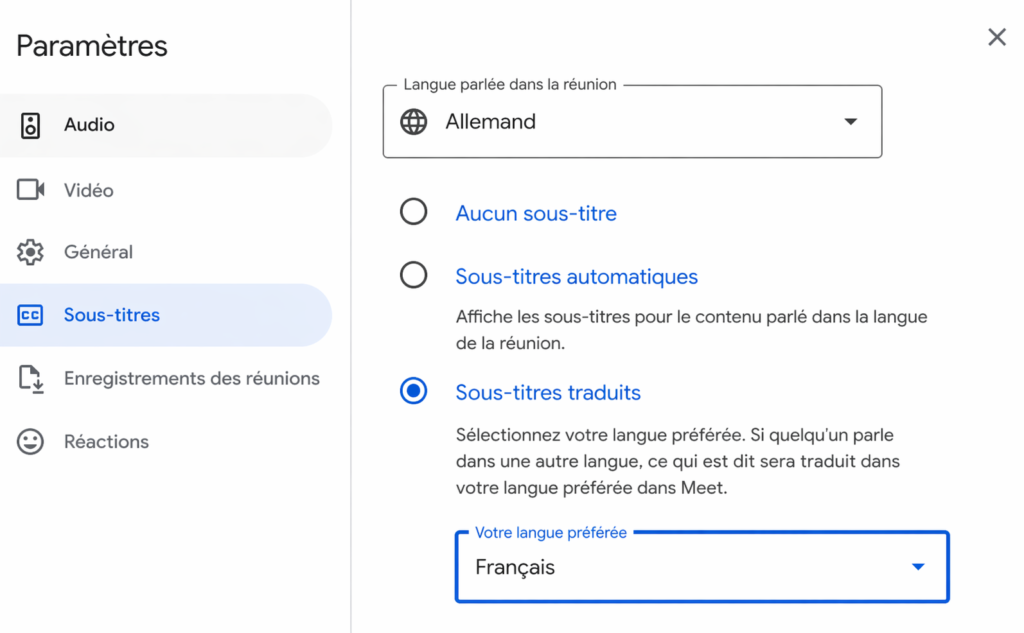Click the Aucun sous-titre label text

point(536,213)
